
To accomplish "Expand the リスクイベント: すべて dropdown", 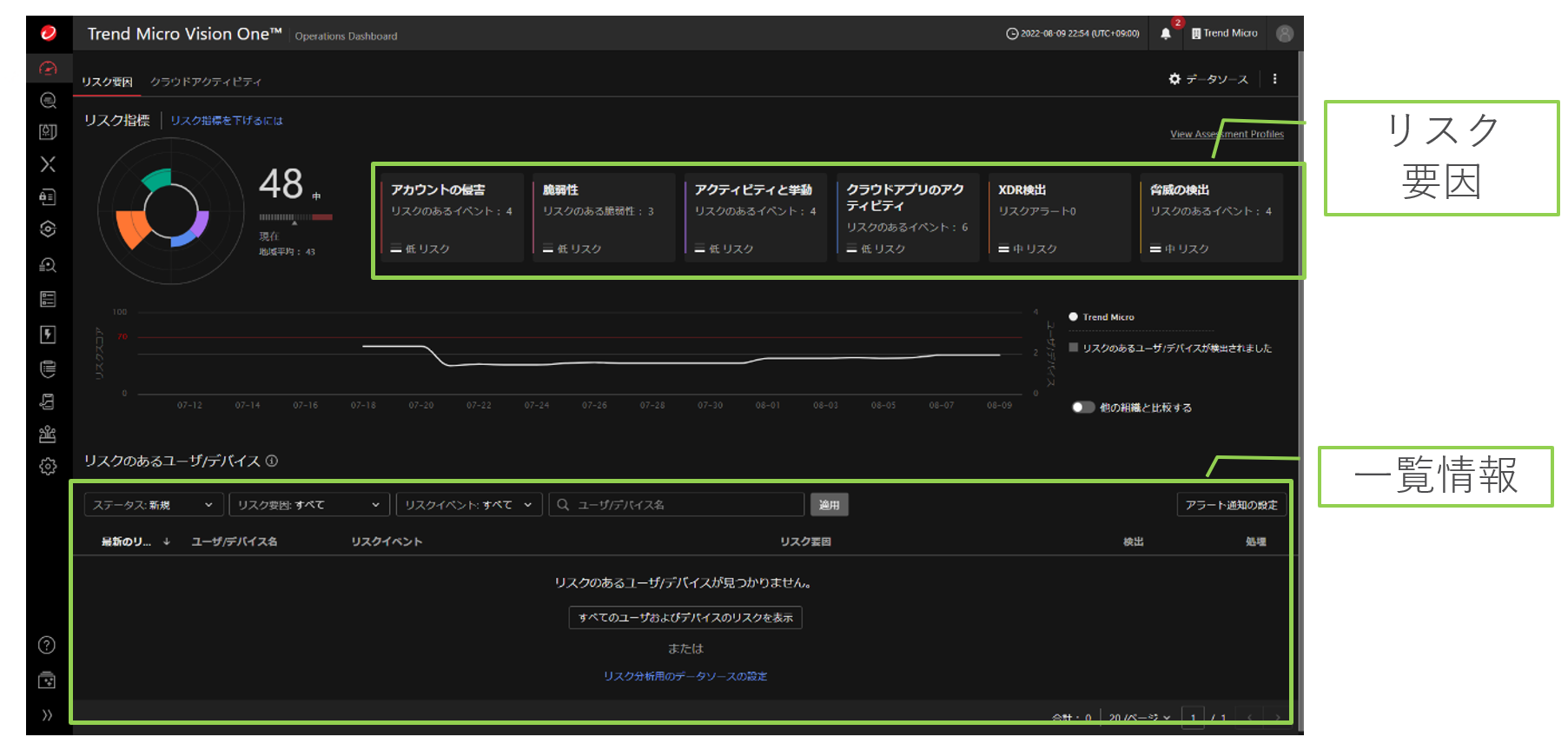I will click(468, 505).
